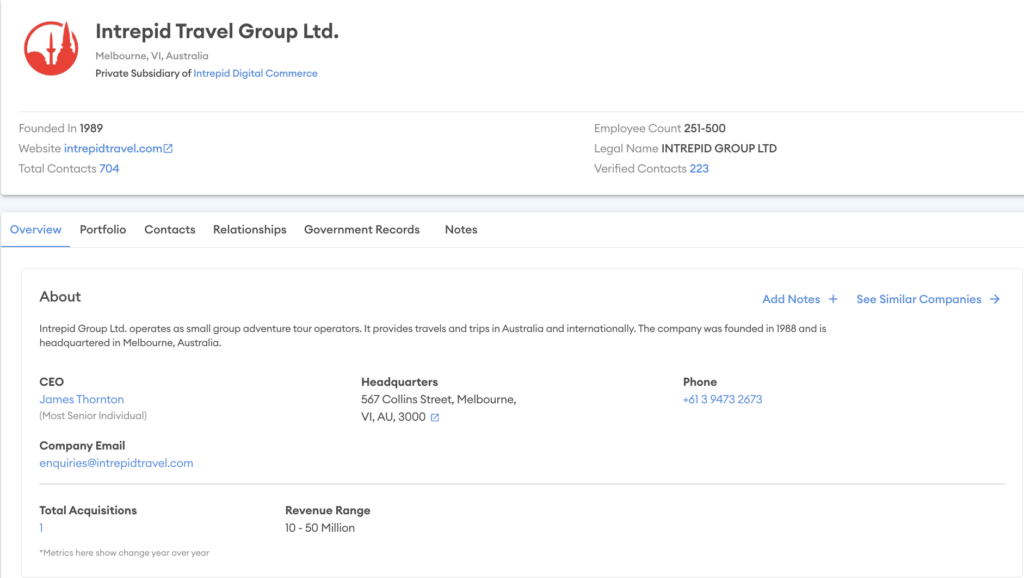Click the arrow icon beside See Similar Companies
Screen dimensions: 1024x578
pyautogui.click(x=995, y=299)
